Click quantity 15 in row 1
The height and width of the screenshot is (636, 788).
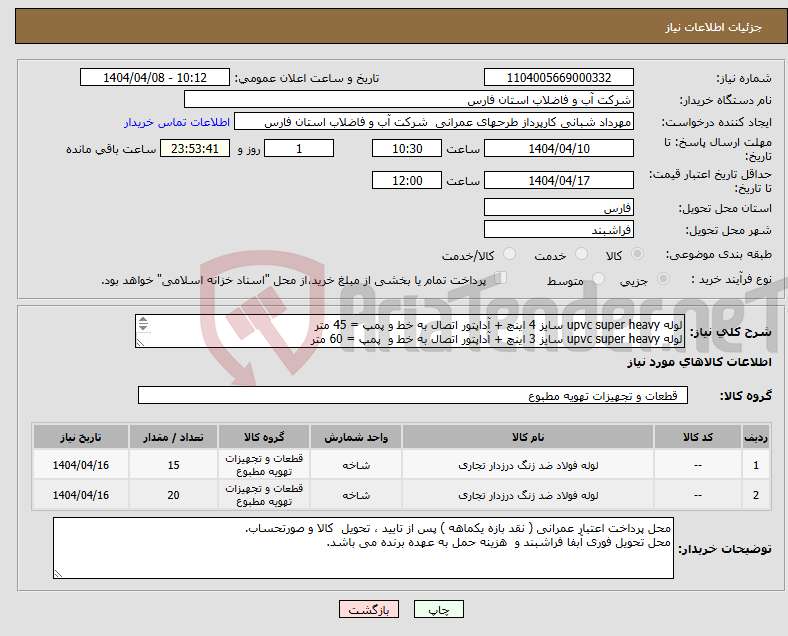(x=173, y=465)
